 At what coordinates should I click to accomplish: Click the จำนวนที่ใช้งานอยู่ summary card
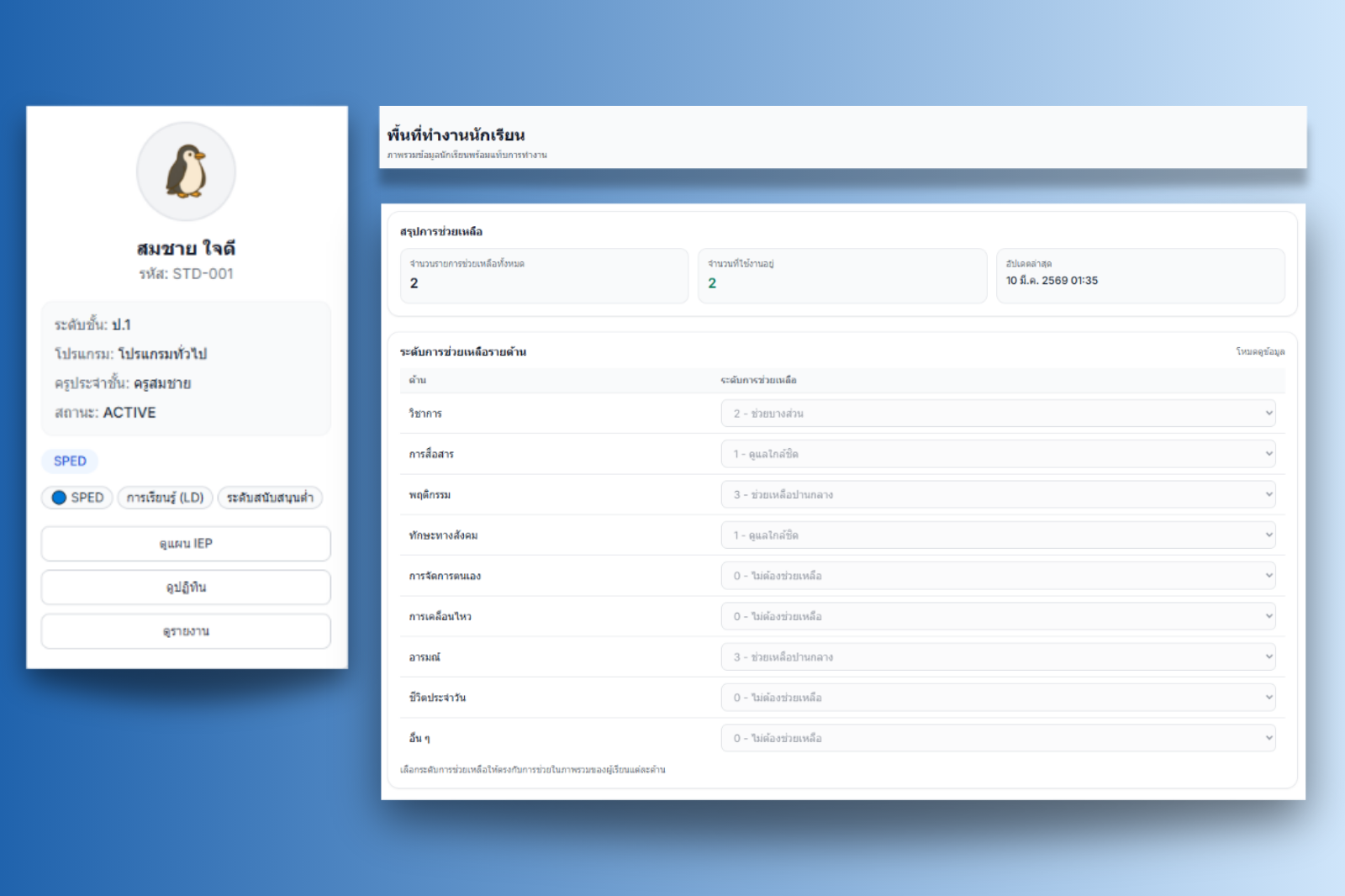pos(841,275)
